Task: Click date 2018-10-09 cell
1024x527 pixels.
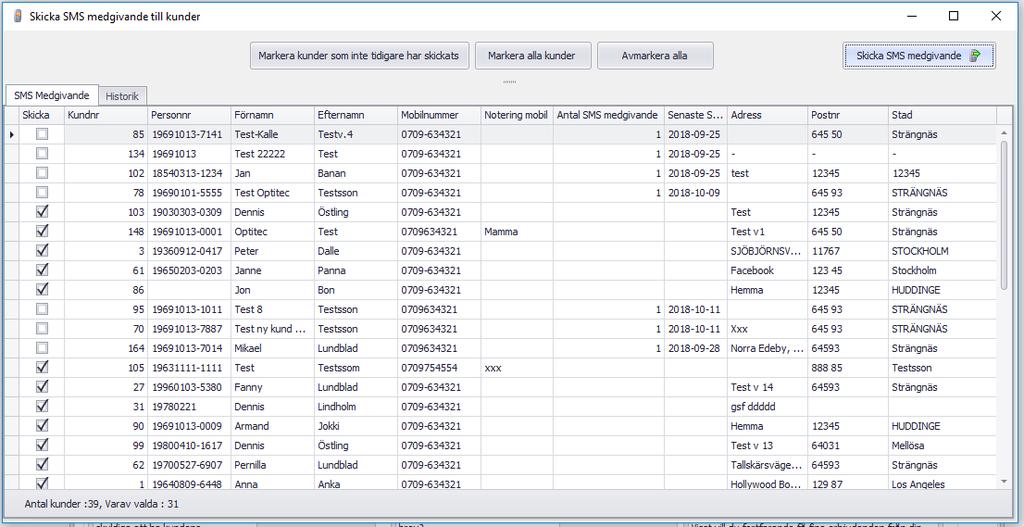Action: (x=696, y=193)
